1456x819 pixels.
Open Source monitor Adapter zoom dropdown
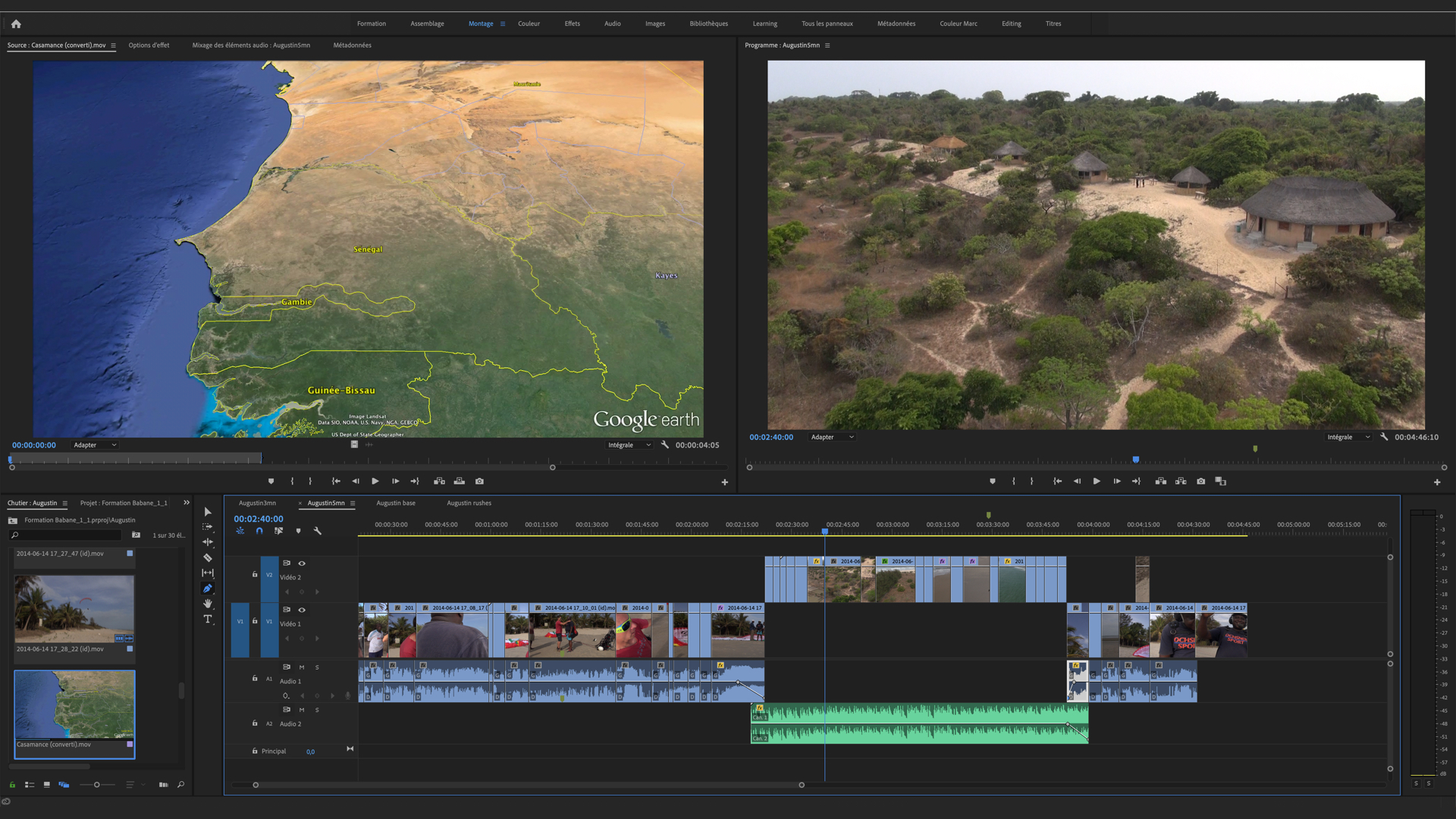(x=95, y=445)
